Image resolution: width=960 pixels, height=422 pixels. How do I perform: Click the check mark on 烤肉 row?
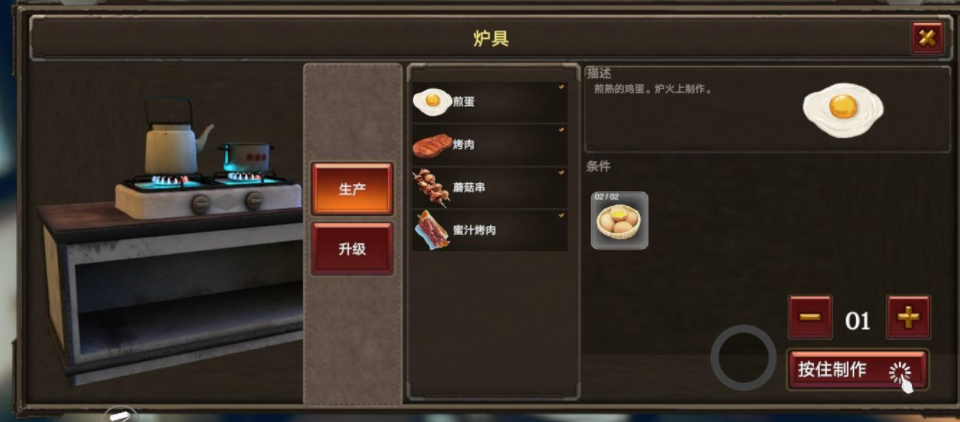(x=561, y=130)
